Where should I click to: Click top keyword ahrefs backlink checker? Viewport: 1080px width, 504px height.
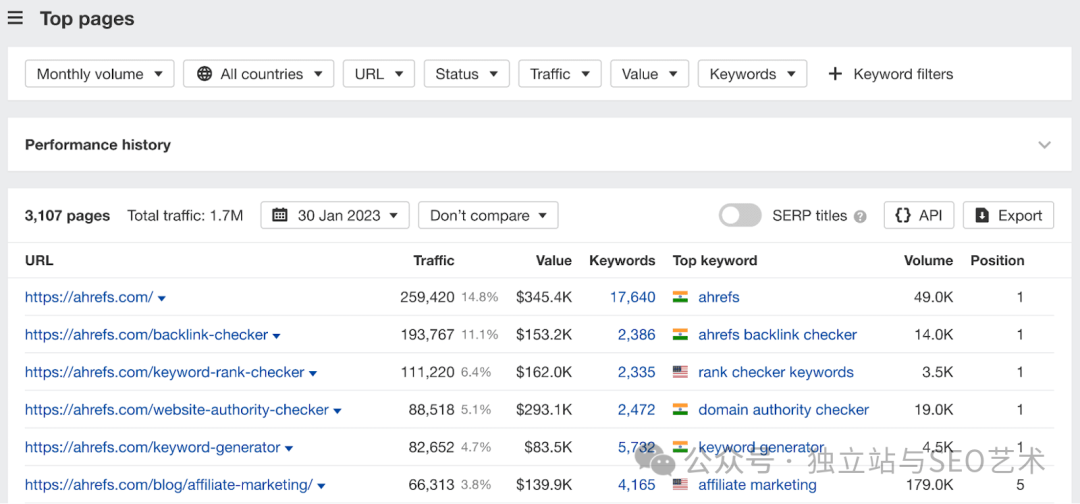[778, 335]
